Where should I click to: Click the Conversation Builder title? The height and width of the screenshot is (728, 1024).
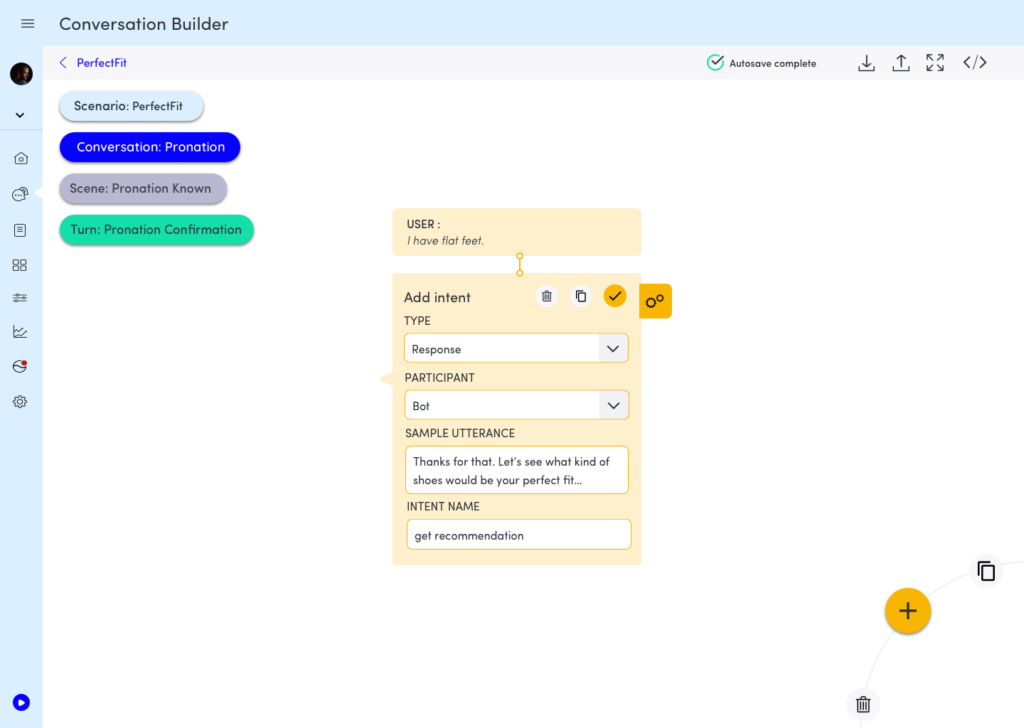click(x=144, y=24)
